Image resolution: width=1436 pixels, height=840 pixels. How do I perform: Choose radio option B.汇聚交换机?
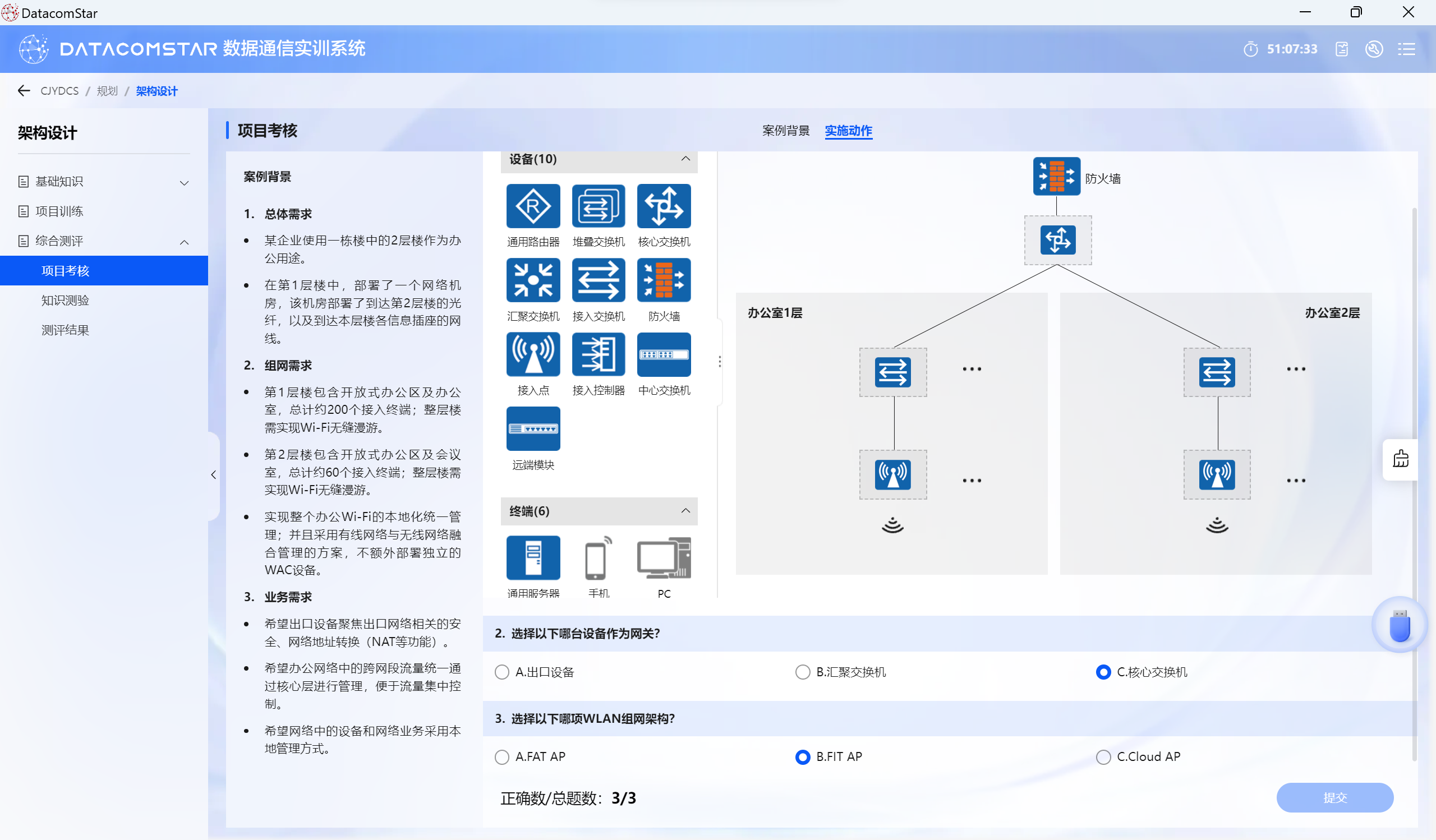pos(802,672)
